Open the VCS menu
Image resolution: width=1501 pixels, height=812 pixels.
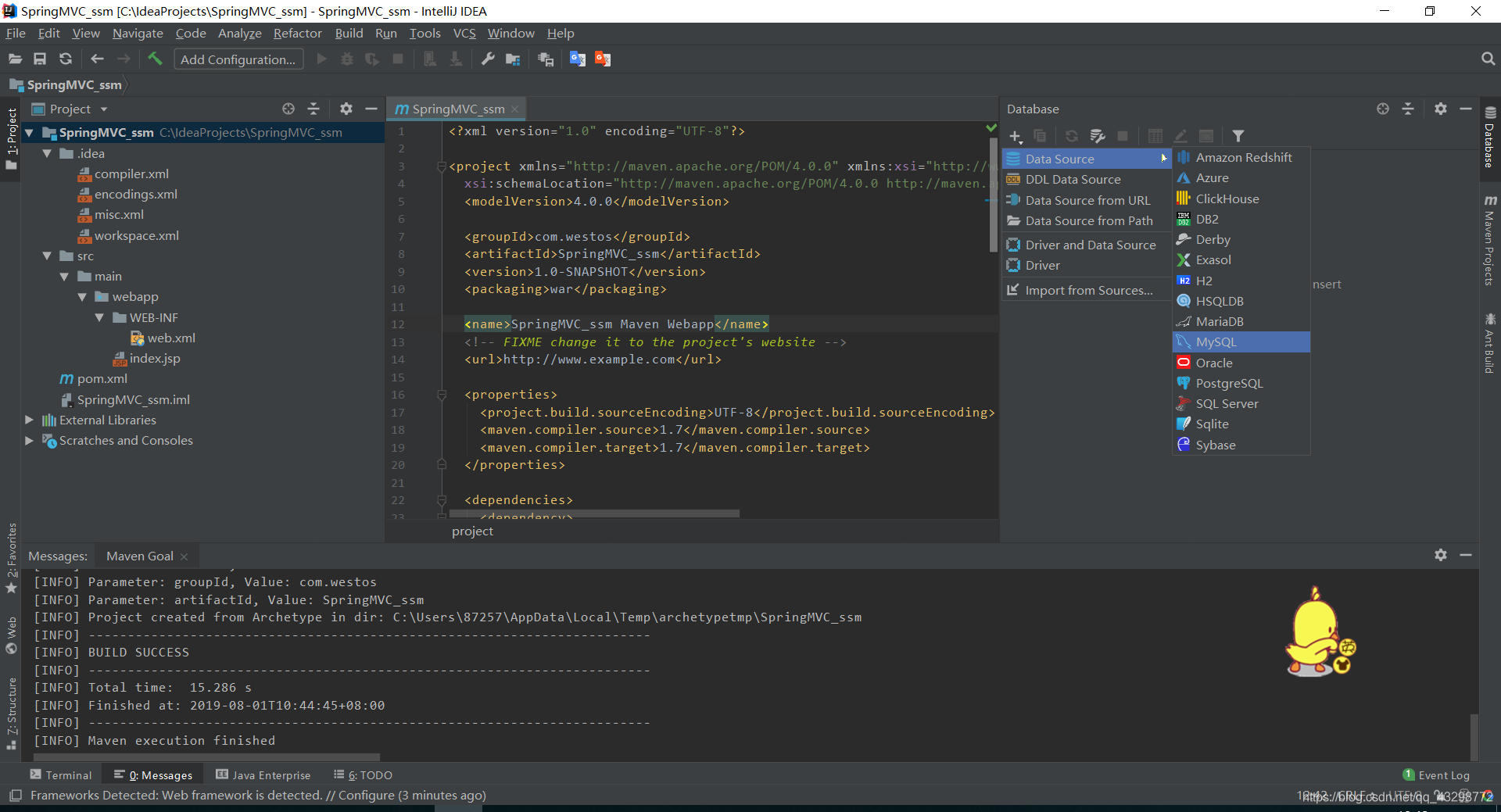464,34
